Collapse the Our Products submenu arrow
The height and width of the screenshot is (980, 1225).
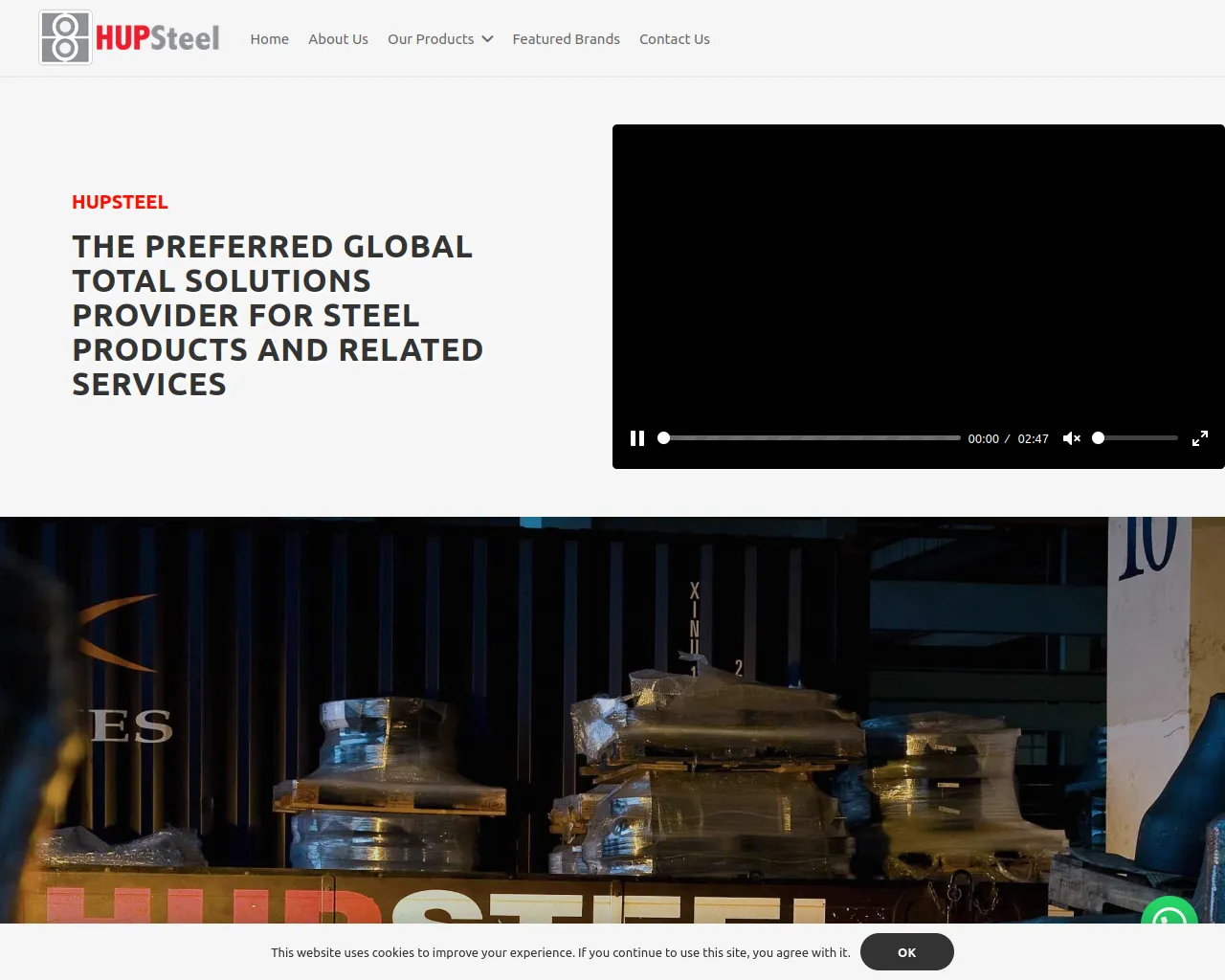[x=488, y=39]
